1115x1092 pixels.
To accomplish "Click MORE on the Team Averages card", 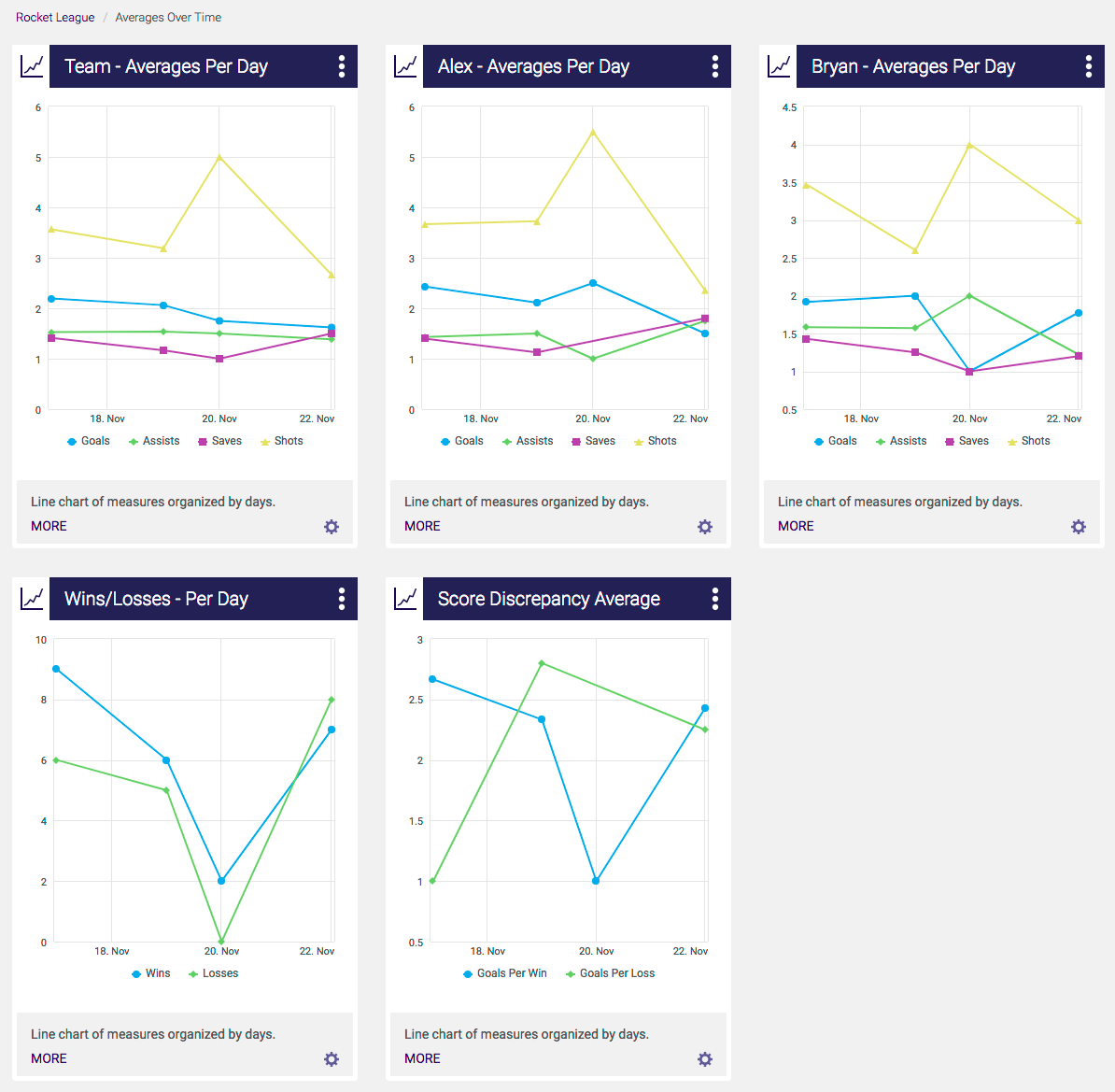I will pyautogui.click(x=49, y=526).
